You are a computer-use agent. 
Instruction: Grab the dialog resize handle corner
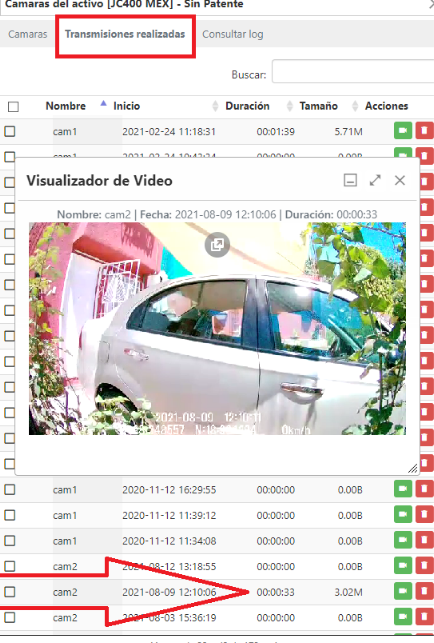(413, 468)
